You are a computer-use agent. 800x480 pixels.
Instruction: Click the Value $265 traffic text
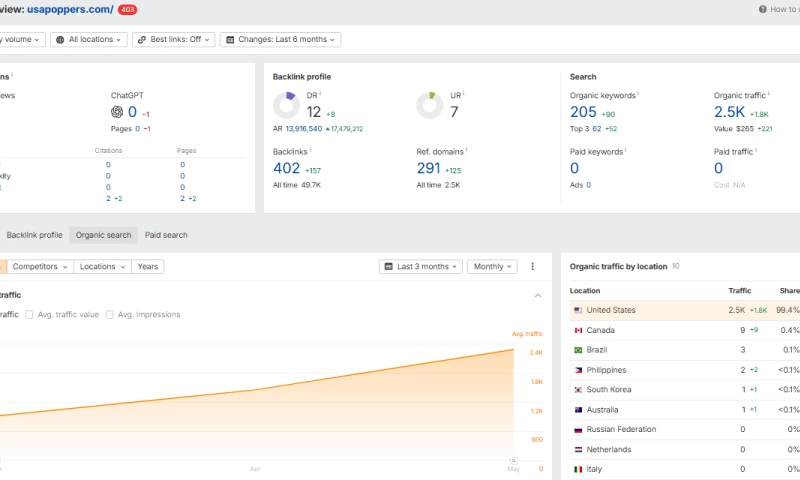734,129
